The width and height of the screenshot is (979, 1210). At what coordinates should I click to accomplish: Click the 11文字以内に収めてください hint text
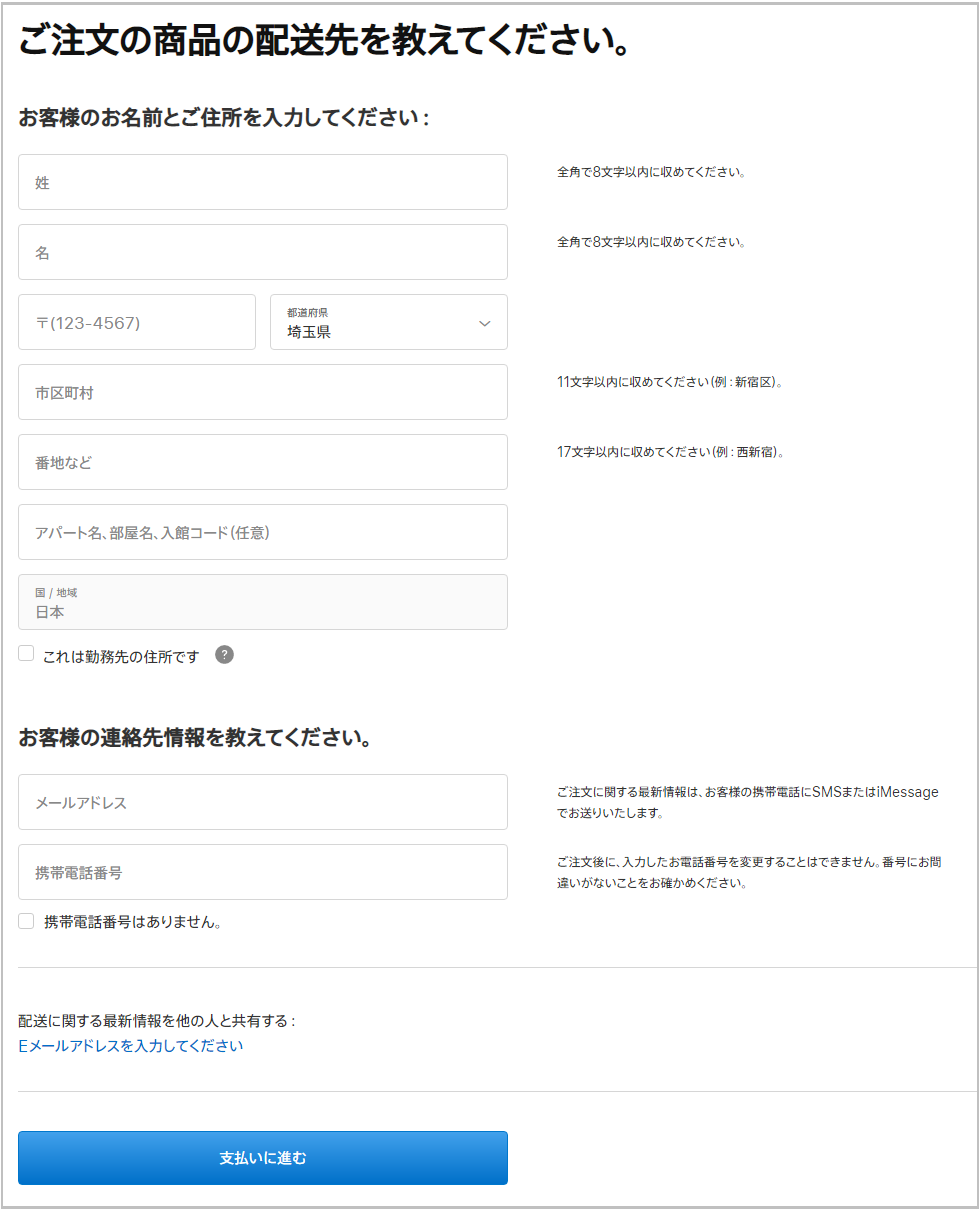[669, 382]
